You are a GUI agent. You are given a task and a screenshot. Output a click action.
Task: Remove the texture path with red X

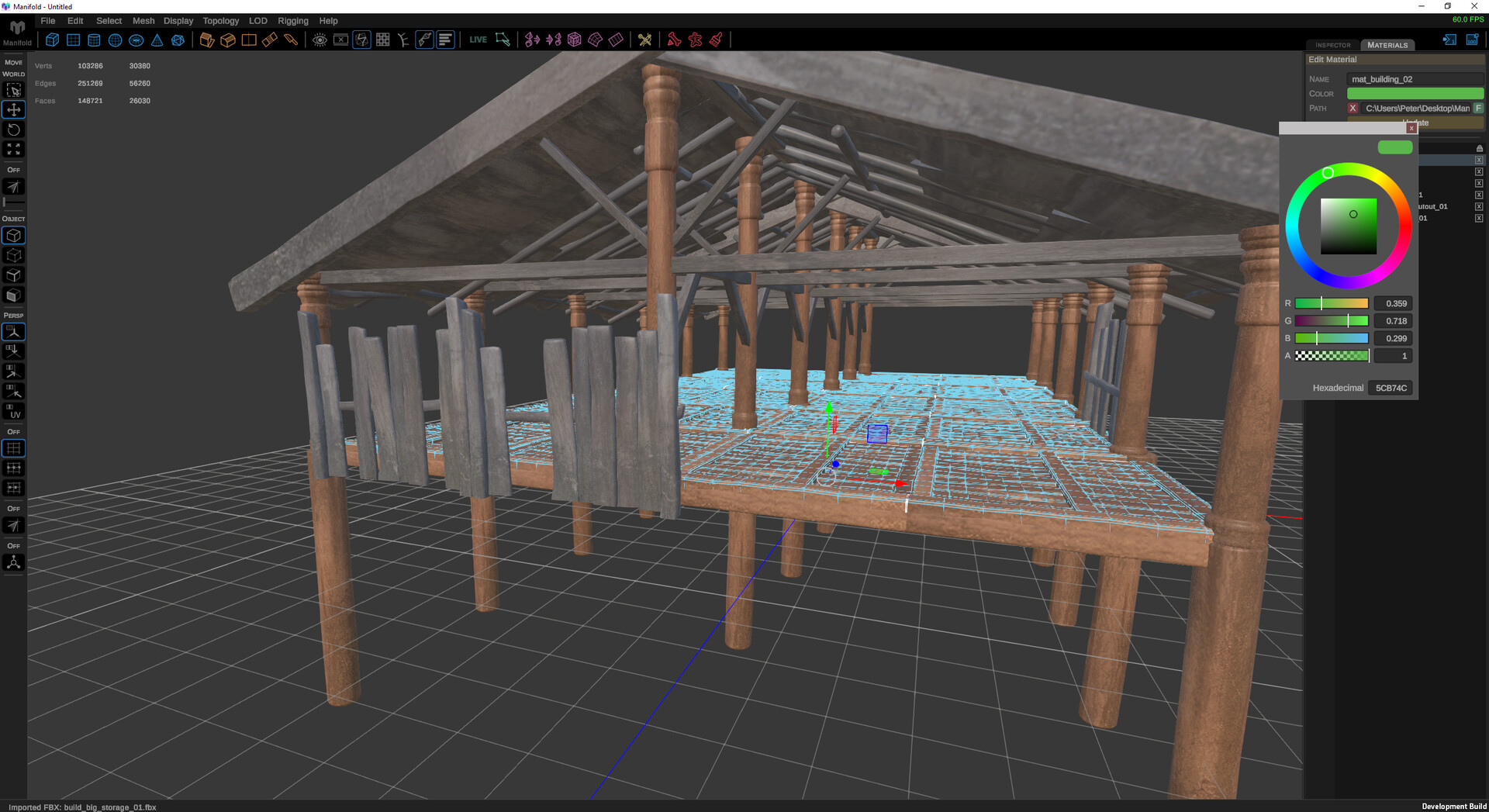(x=1353, y=109)
